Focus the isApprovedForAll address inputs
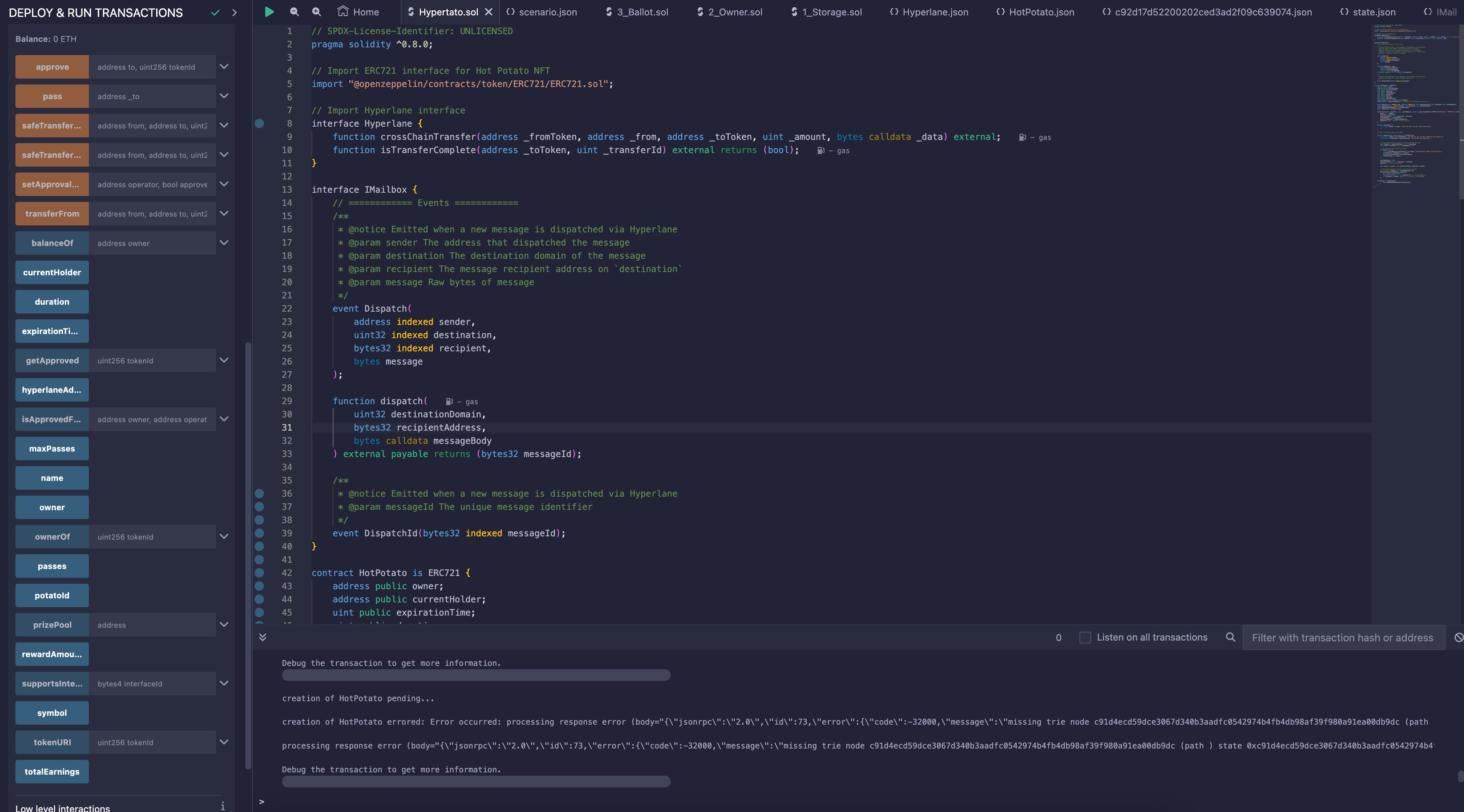The image size is (1464, 812). coord(152,419)
